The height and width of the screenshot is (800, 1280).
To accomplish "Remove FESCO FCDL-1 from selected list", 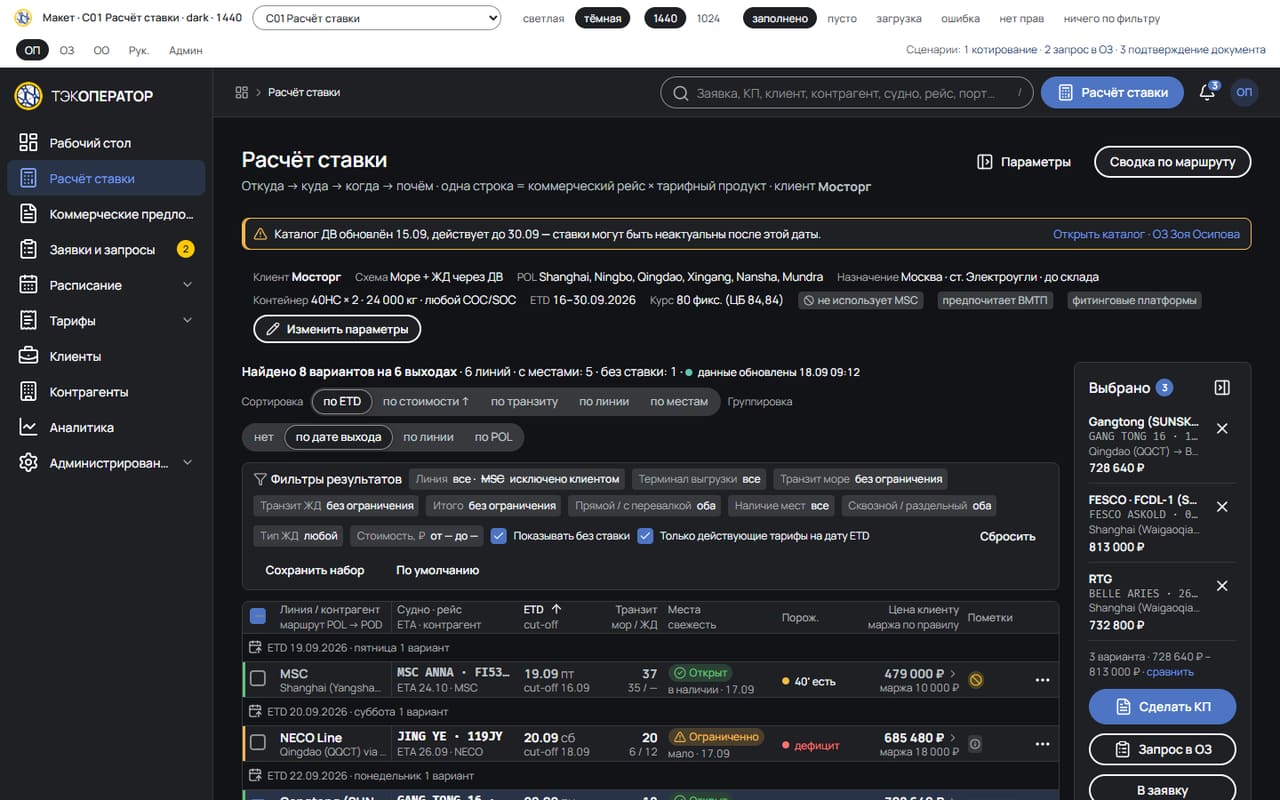I will click(x=1222, y=507).
